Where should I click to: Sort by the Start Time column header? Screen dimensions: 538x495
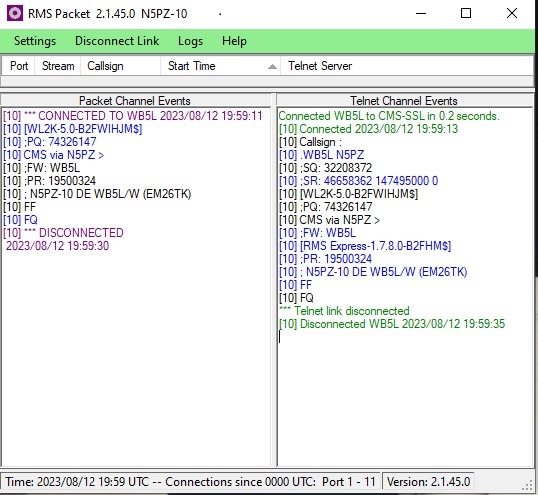pyautogui.click(x=221, y=66)
